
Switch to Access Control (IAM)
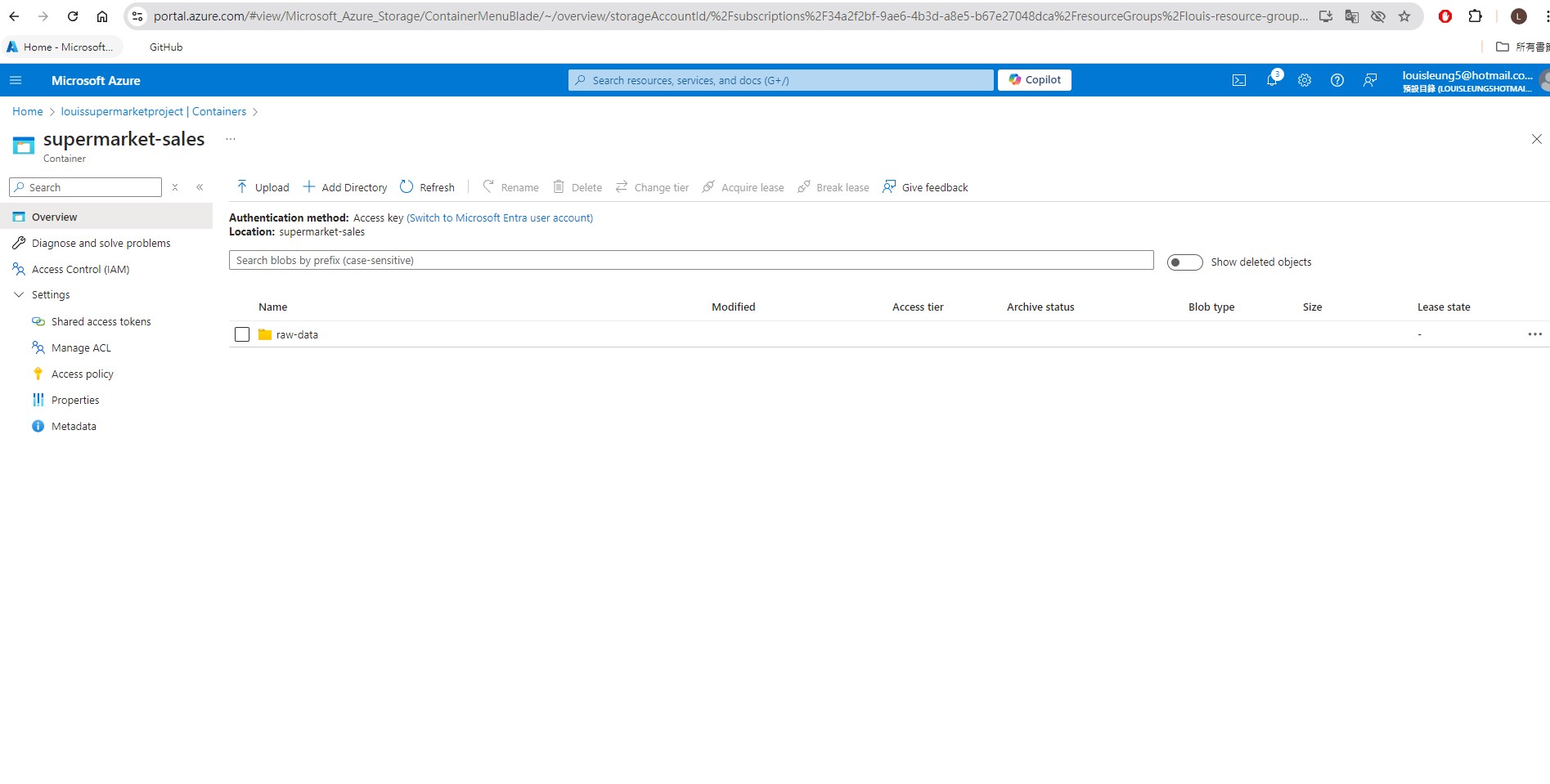point(79,269)
